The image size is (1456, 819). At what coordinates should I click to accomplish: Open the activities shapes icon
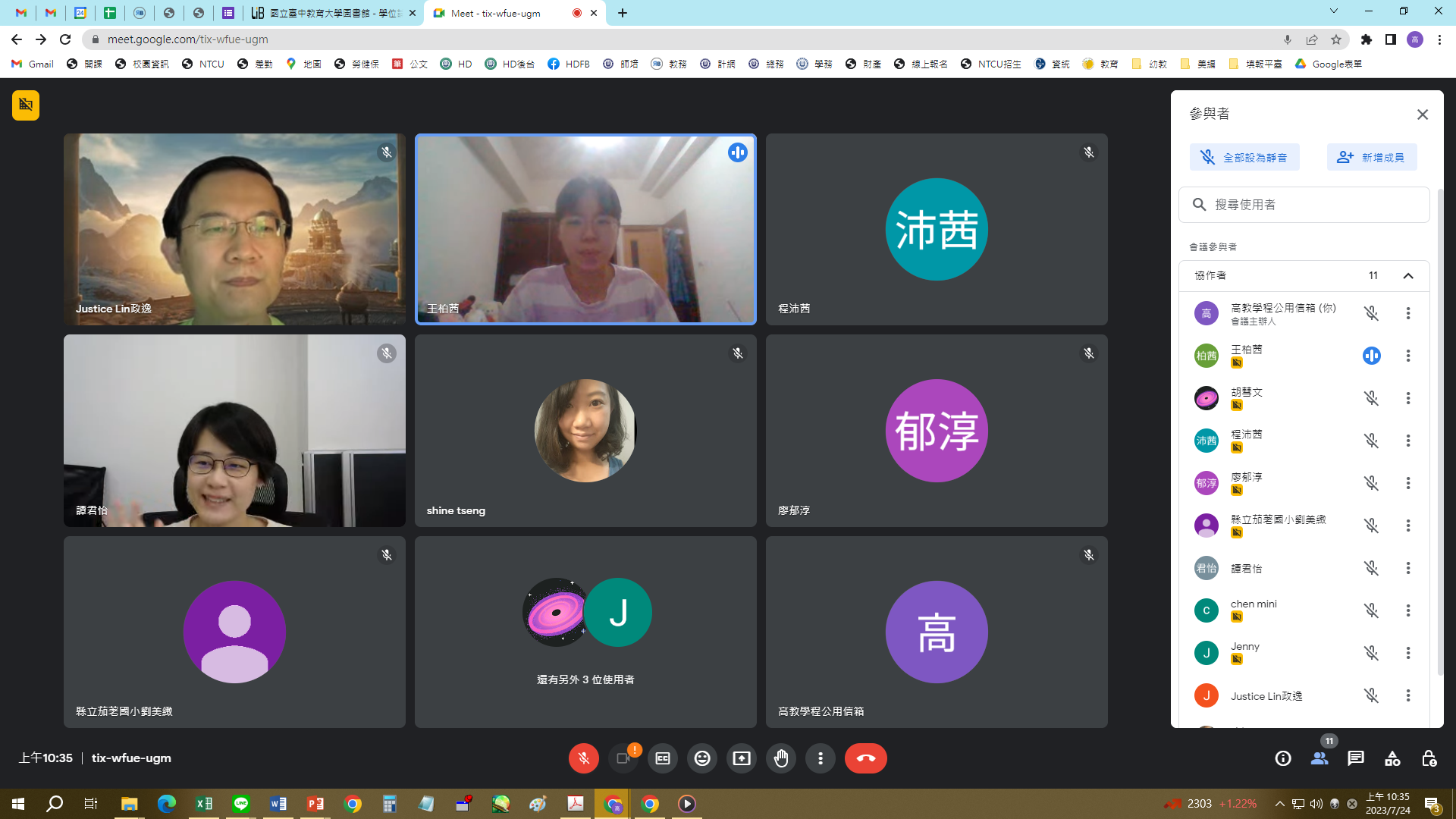click(1392, 758)
